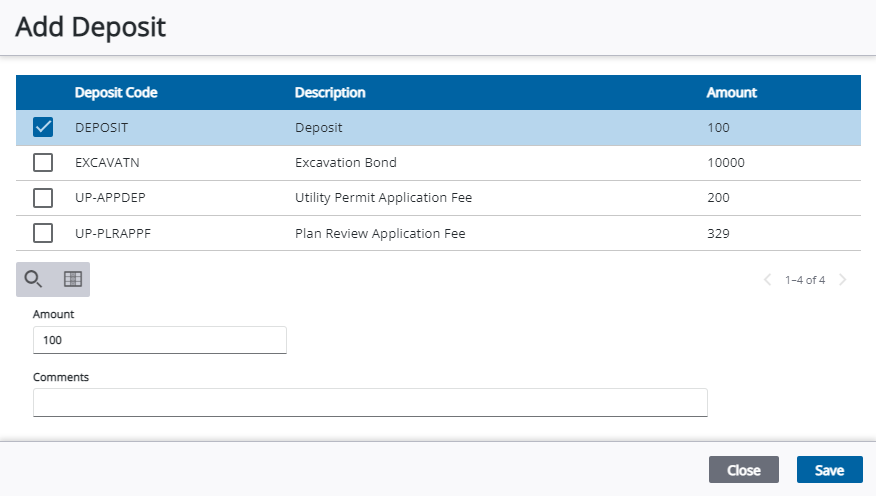Tick the UP-PLRAPPF checkbox

click(x=43, y=233)
